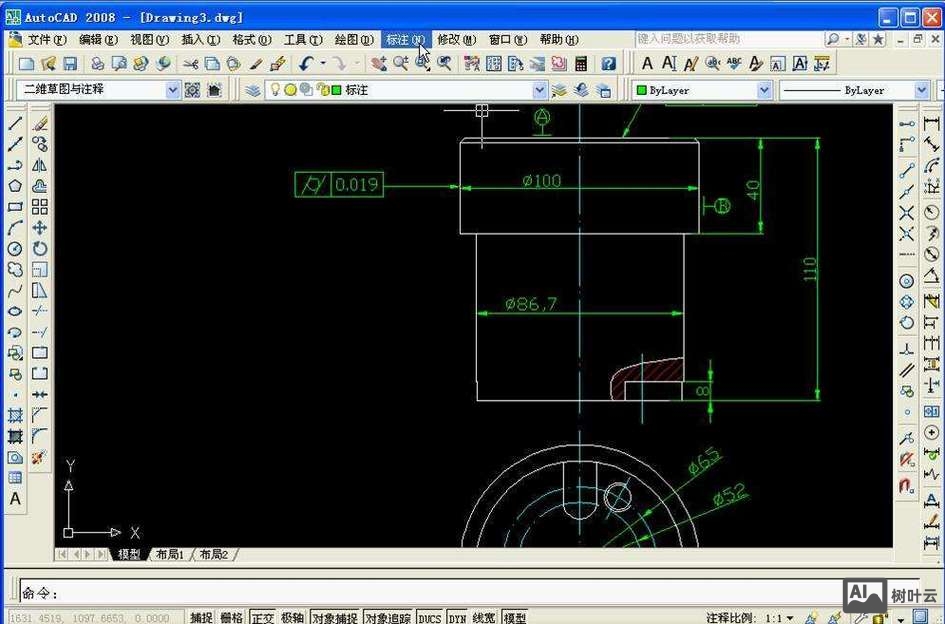The image size is (945, 624).
Task: Toggle 对象捕捉 object snap button
Action: 334,618
